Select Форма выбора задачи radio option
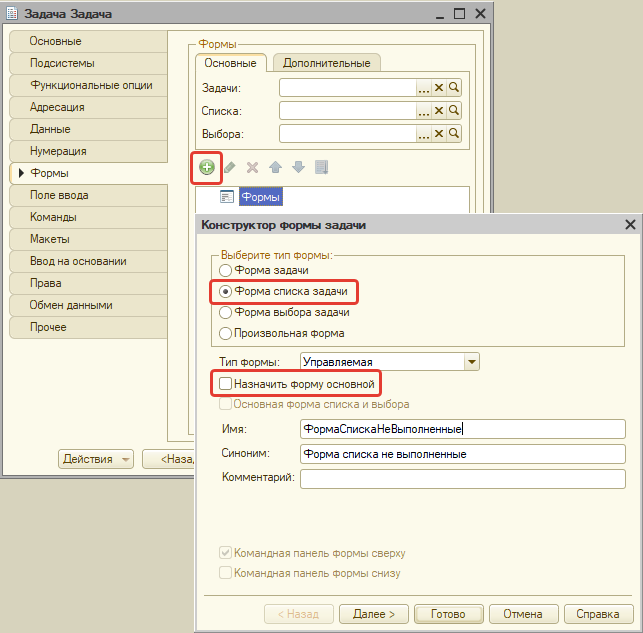Screen dimensions: 643x633 284,312
